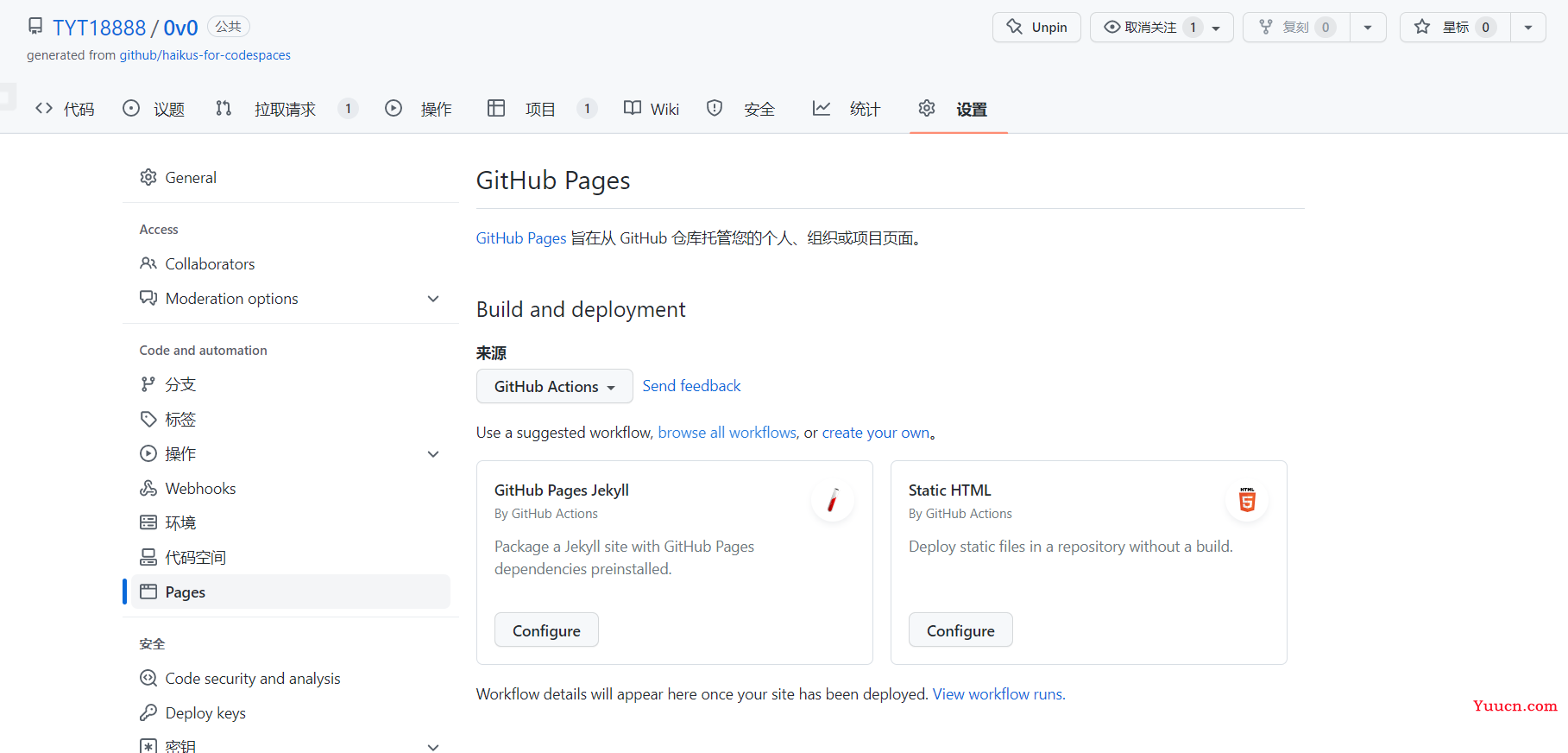Click Configure for Static HTML
Screen dimensions: 1568x753
point(960,630)
